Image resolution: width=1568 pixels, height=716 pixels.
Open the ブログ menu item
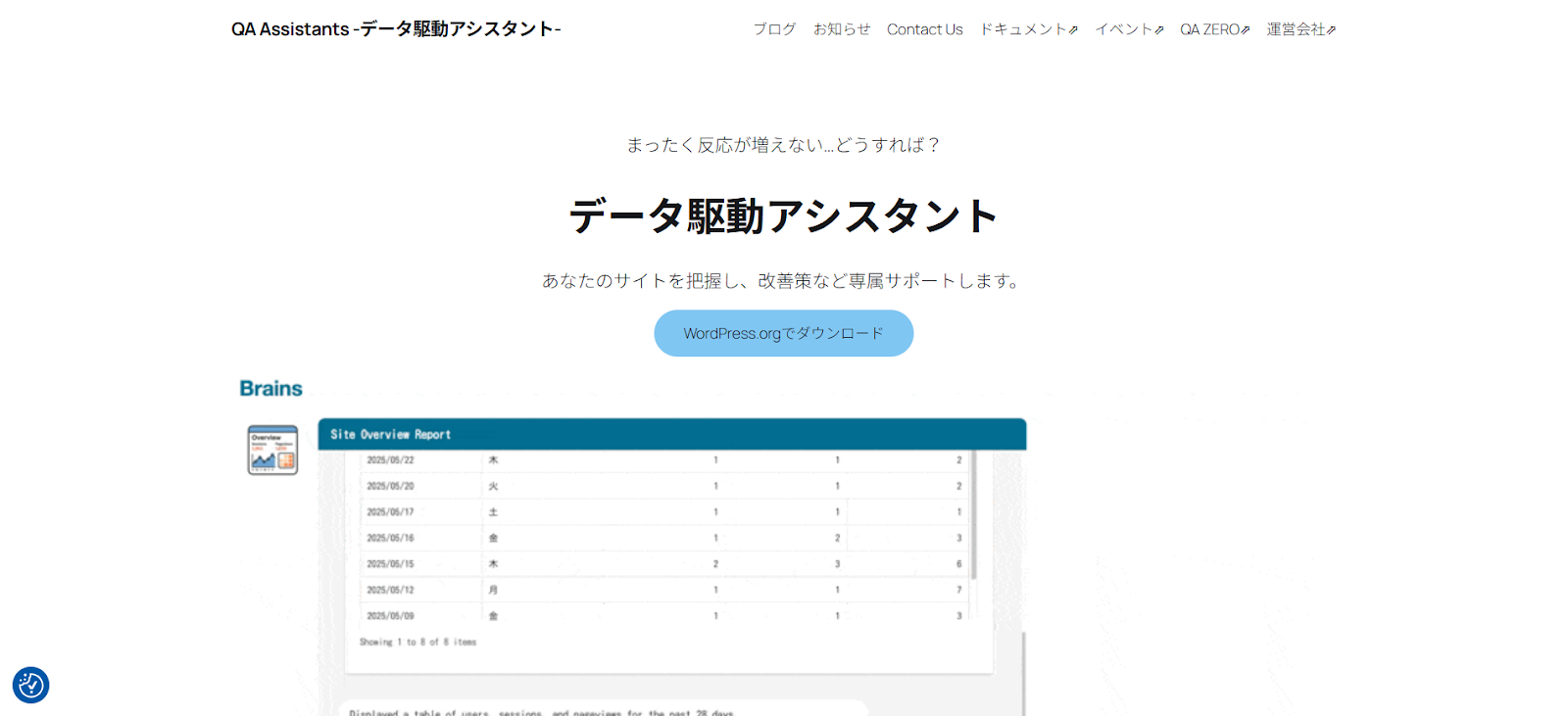tap(774, 29)
